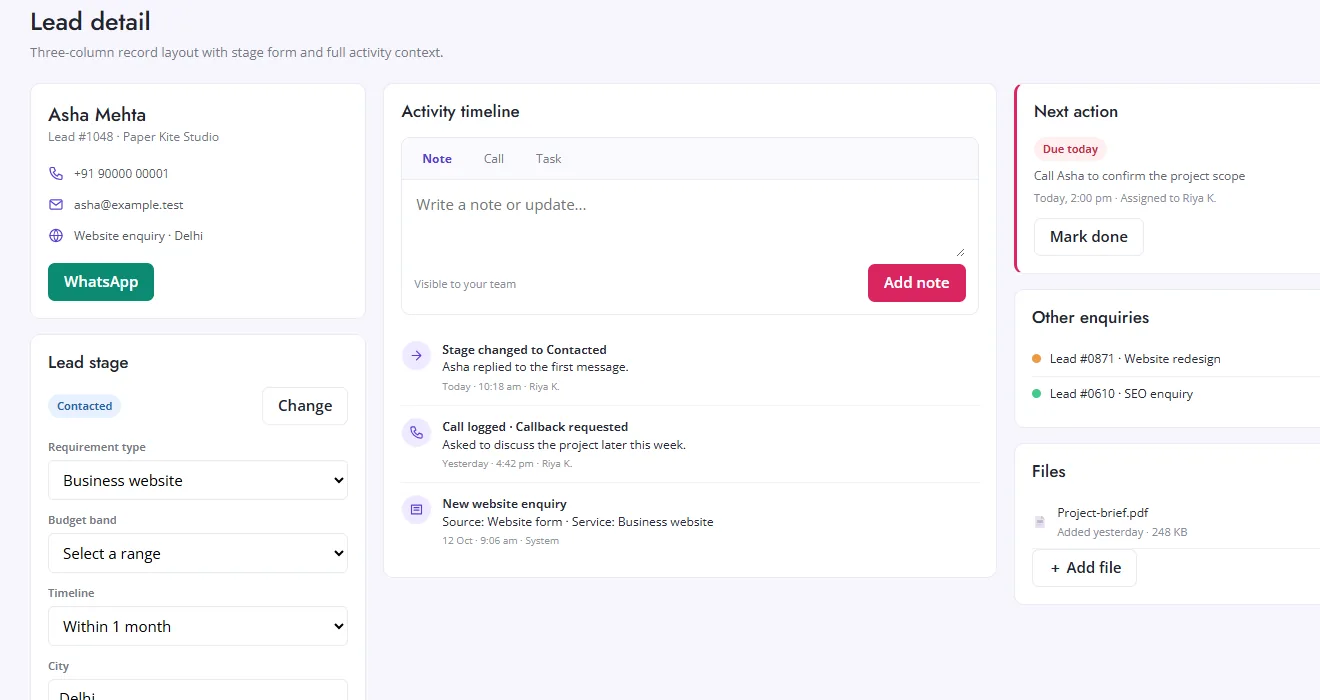Open the Project-brief.pdf file
Viewport: 1320px width, 700px height.
(1103, 513)
